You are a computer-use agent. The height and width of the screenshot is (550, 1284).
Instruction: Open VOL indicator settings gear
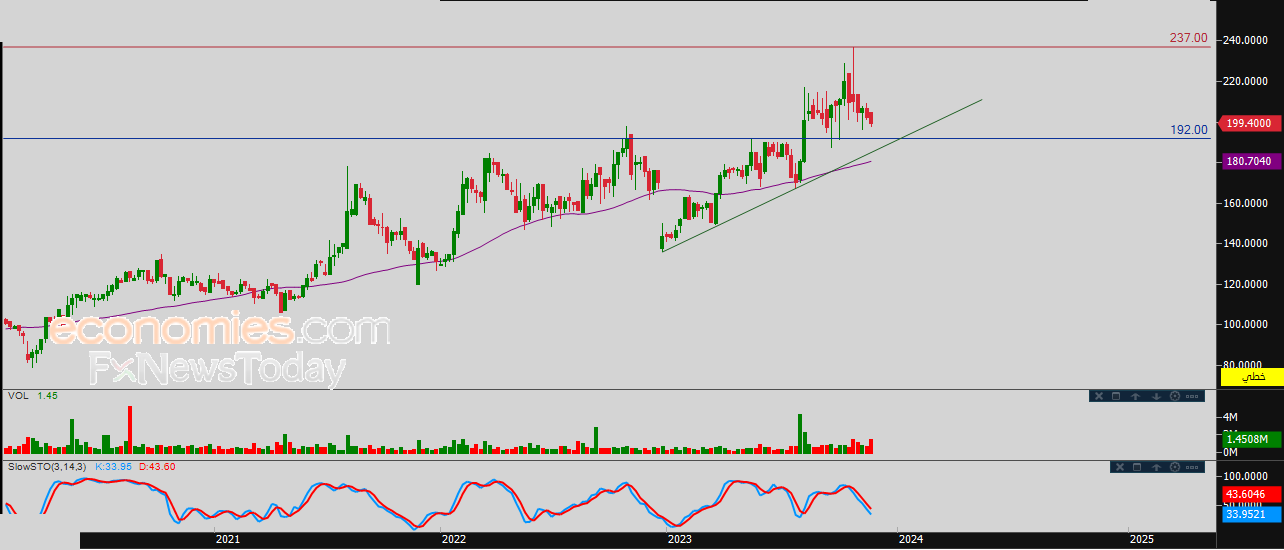[1175, 396]
